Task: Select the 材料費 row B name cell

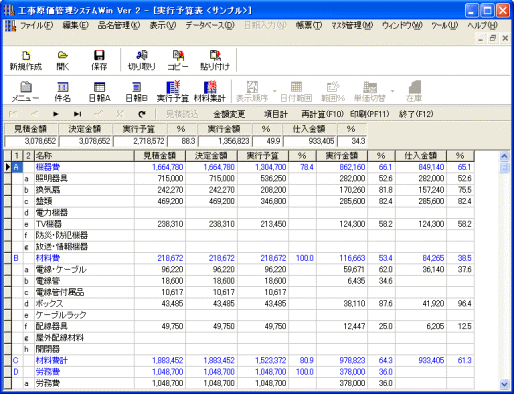Action: tap(84, 258)
